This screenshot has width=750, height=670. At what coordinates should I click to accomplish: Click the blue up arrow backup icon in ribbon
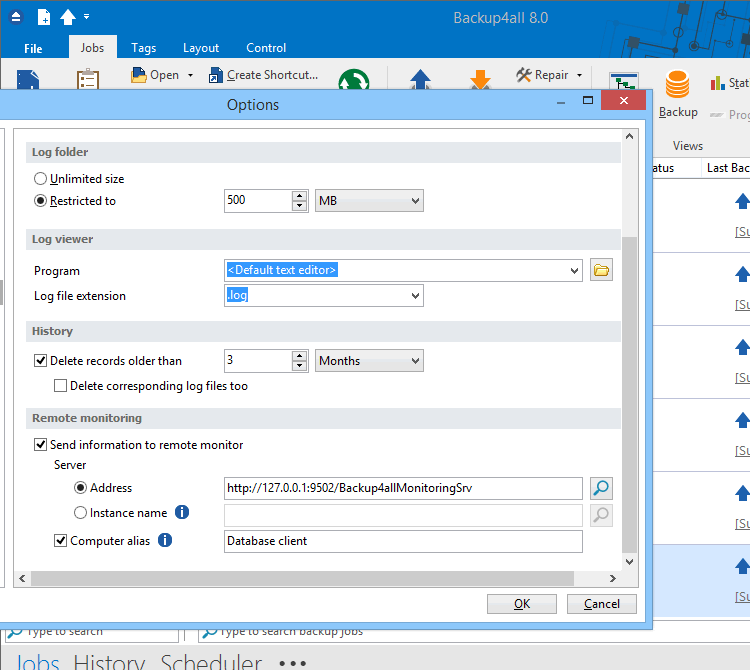(x=420, y=79)
